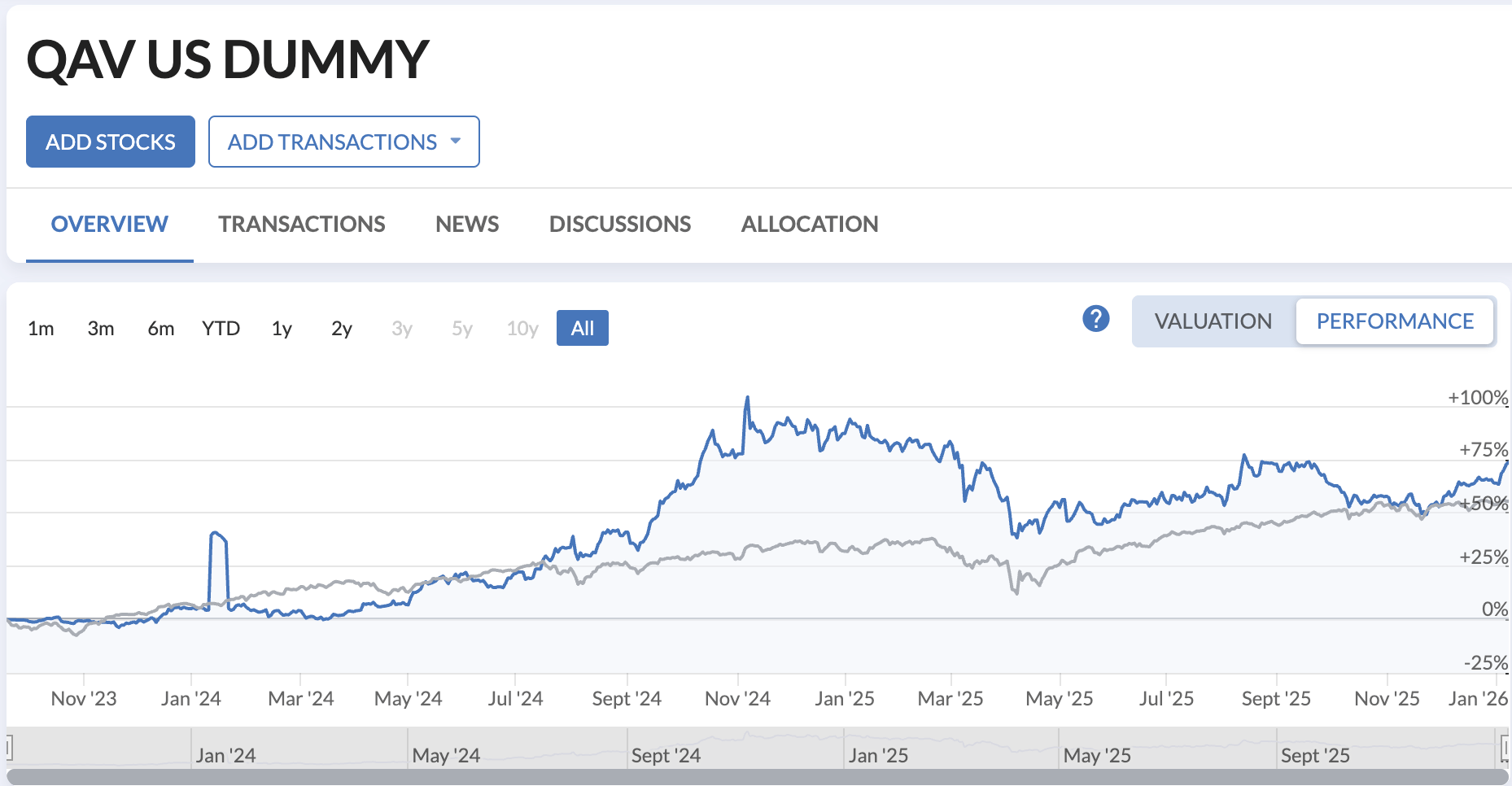Select the YTD chart range
The image size is (1512, 786).
(x=220, y=328)
